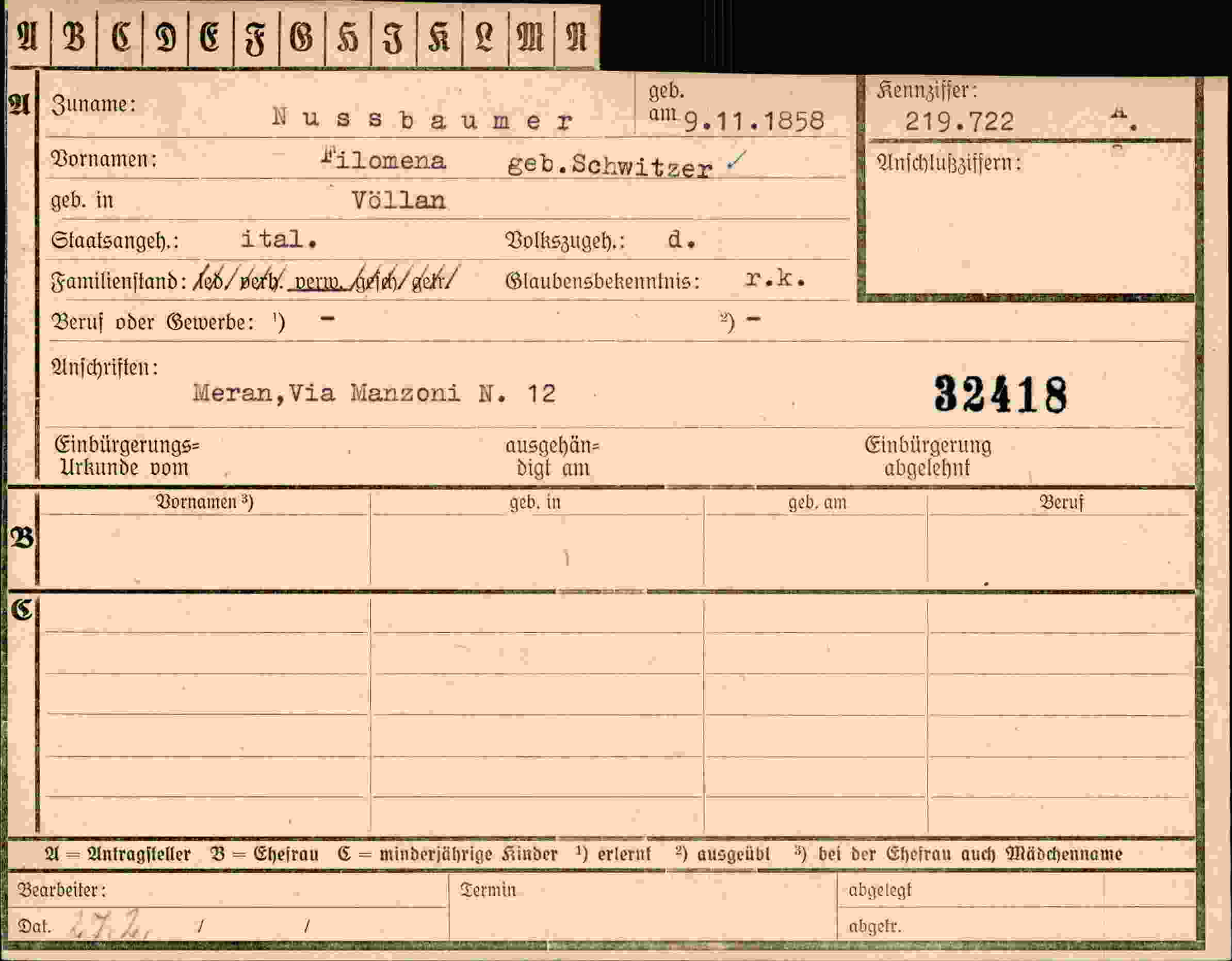Click the "Kennziffer:" label
Image resolution: width=1232 pixels, height=961 pixels.
pyautogui.click(x=926, y=90)
